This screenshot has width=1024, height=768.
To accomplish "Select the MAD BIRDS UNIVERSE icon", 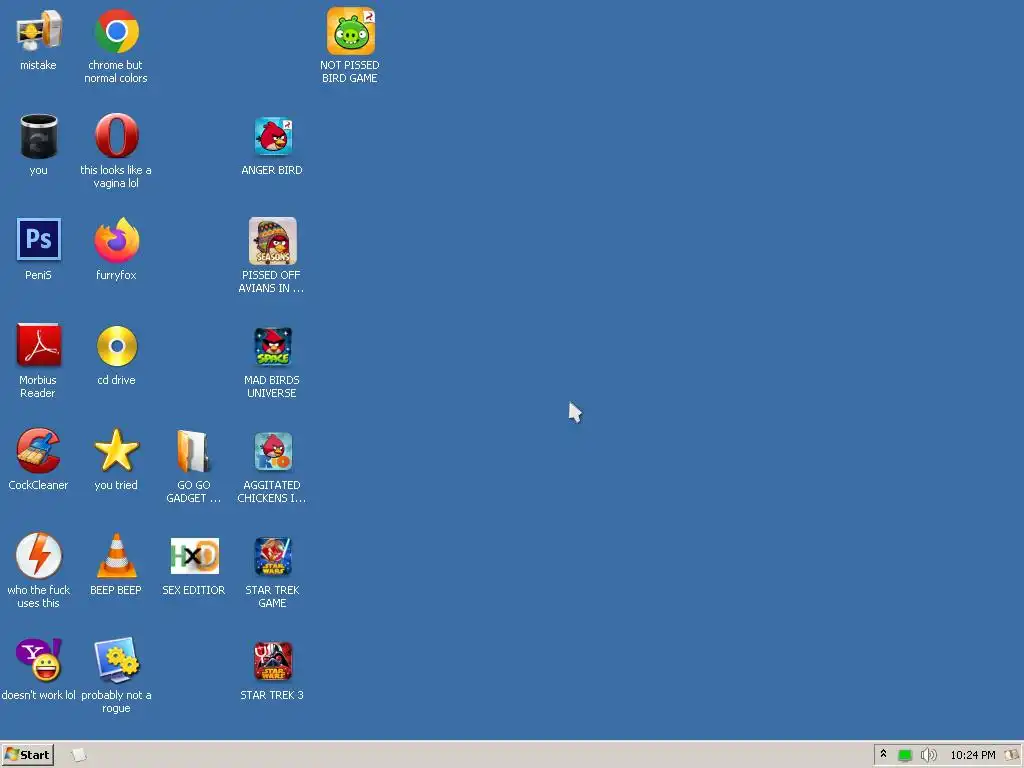I will [273, 347].
